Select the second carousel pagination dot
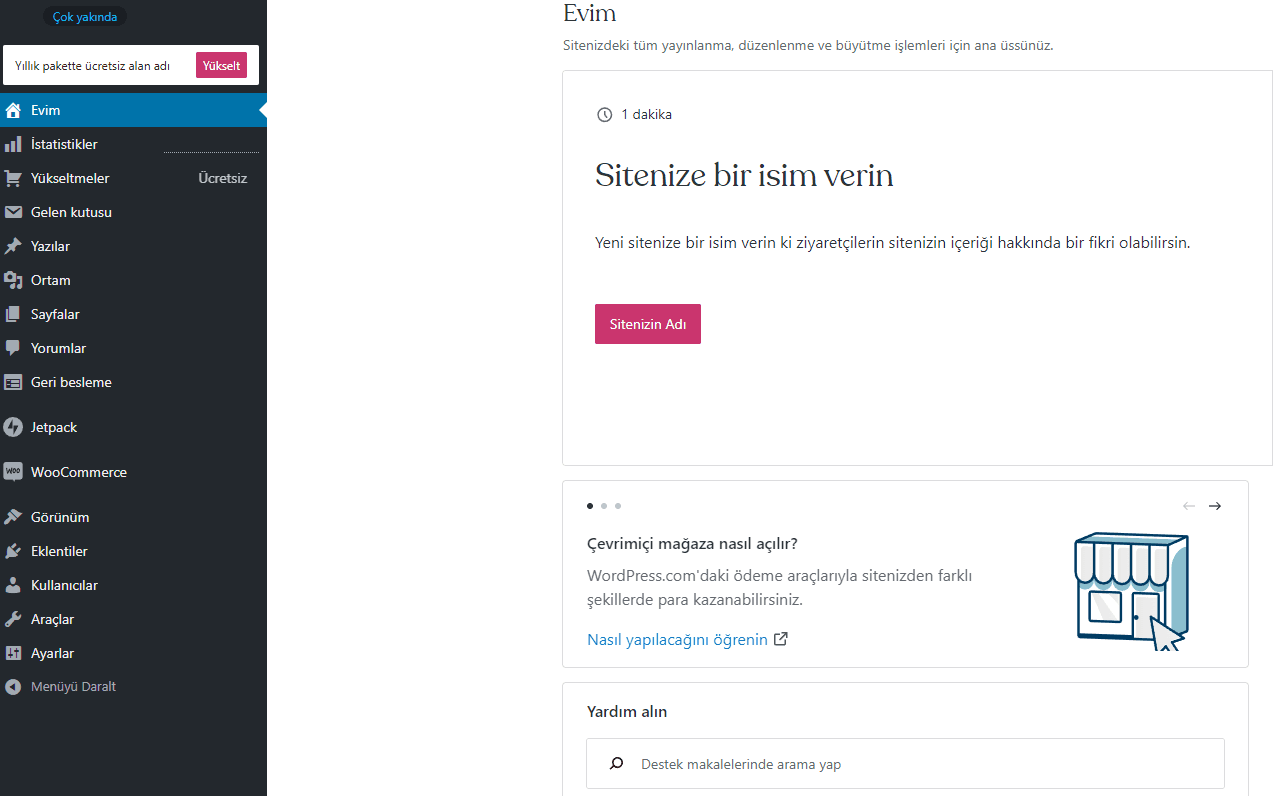Image resolution: width=1273 pixels, height=796 pixels. pyautogui.click(x=604, y=506)
